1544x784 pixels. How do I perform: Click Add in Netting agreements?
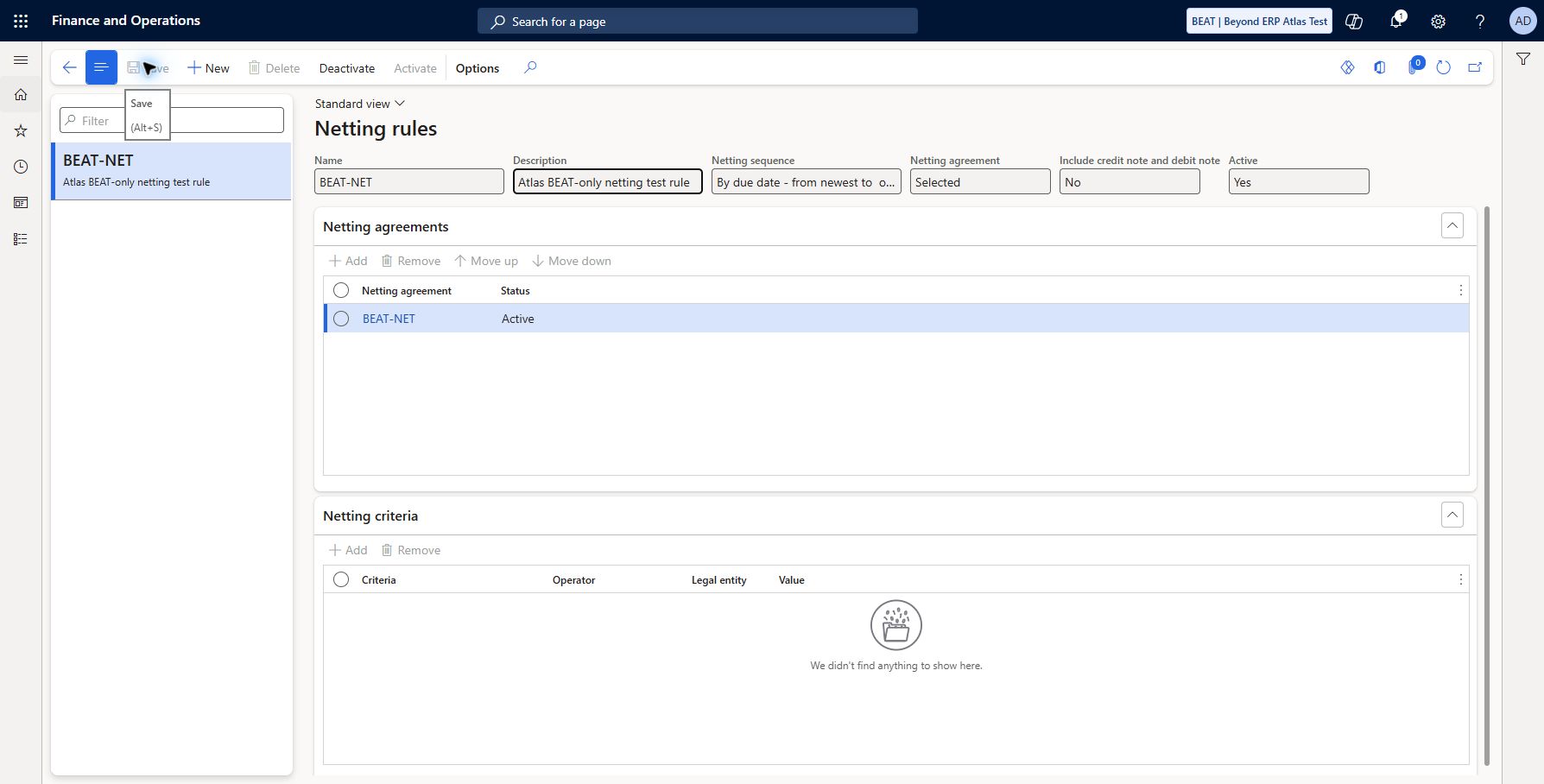[348, 261]
